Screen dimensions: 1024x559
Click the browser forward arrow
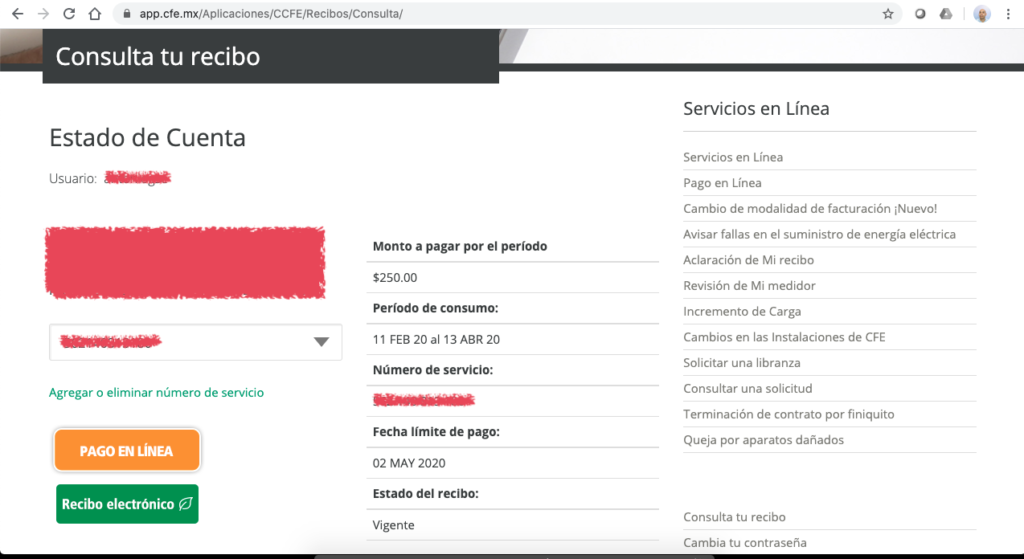(43, 14)
